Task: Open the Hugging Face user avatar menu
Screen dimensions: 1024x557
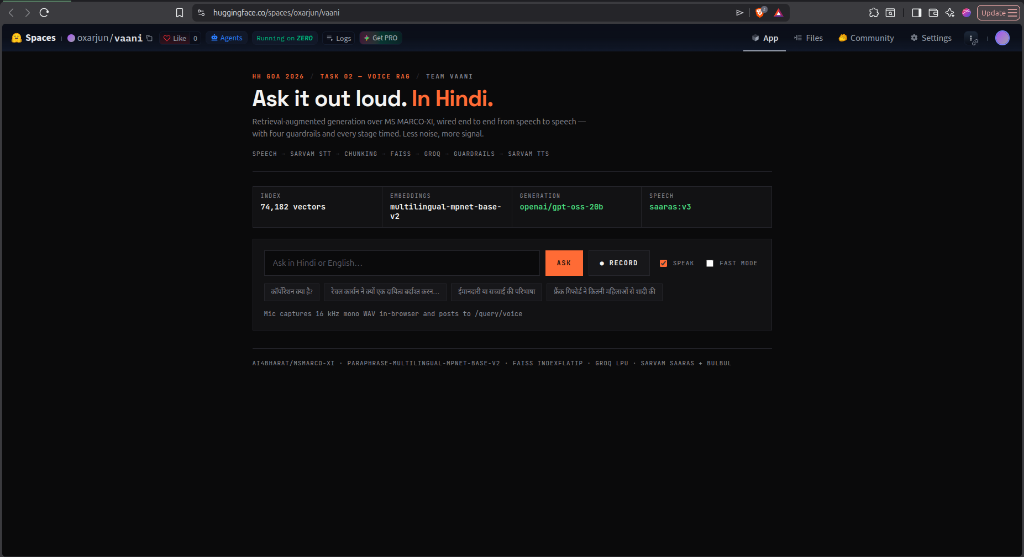Action: pos(1002,38)
